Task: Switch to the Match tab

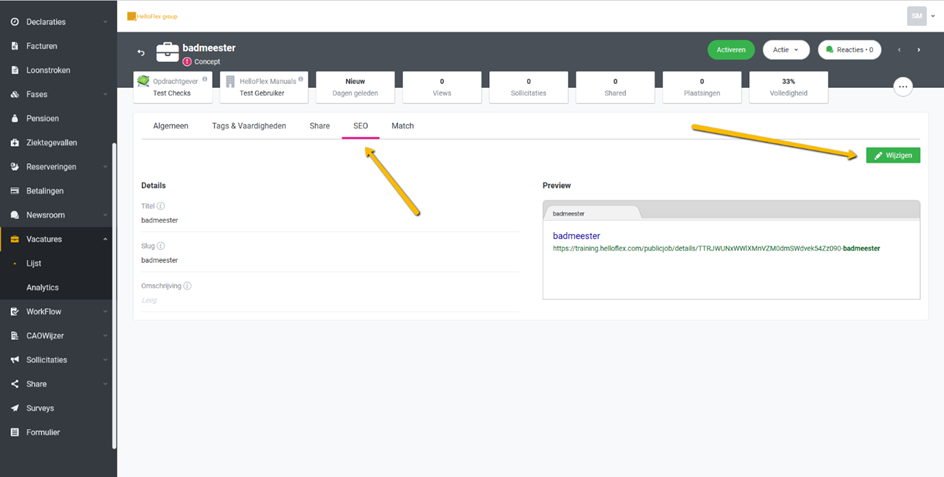Action: [402, 126]
